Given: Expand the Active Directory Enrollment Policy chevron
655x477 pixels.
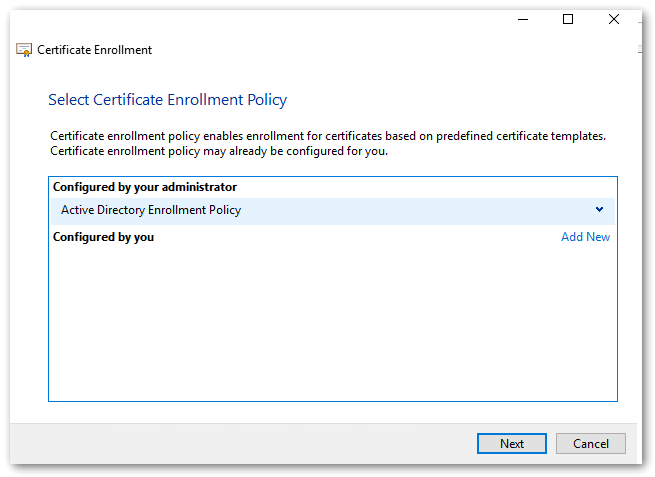Looking at the screenshot, I should 599,210.
